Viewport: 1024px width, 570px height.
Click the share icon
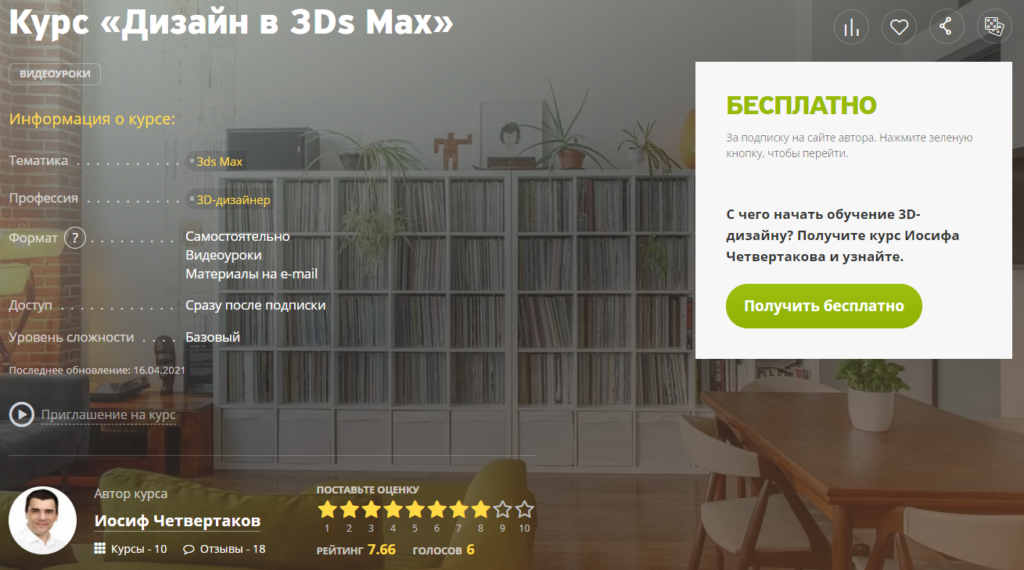[946, 27]
